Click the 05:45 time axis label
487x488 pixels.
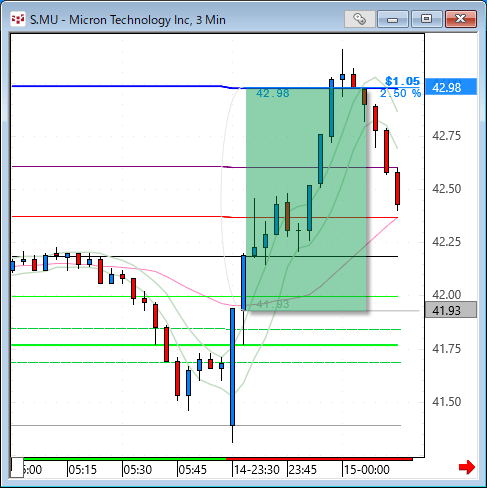(193, 470)
